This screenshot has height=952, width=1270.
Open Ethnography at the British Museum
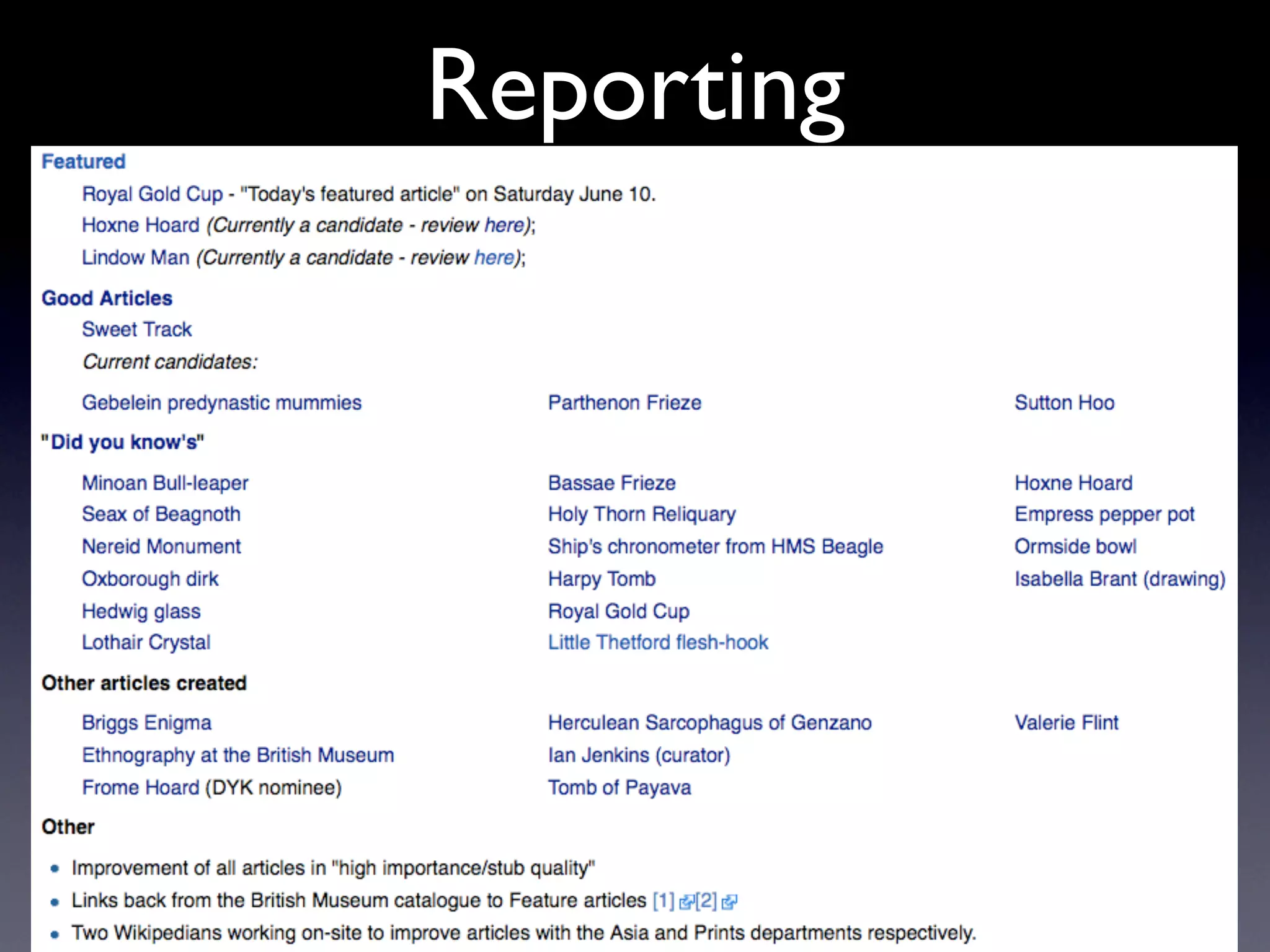[238, 755]
